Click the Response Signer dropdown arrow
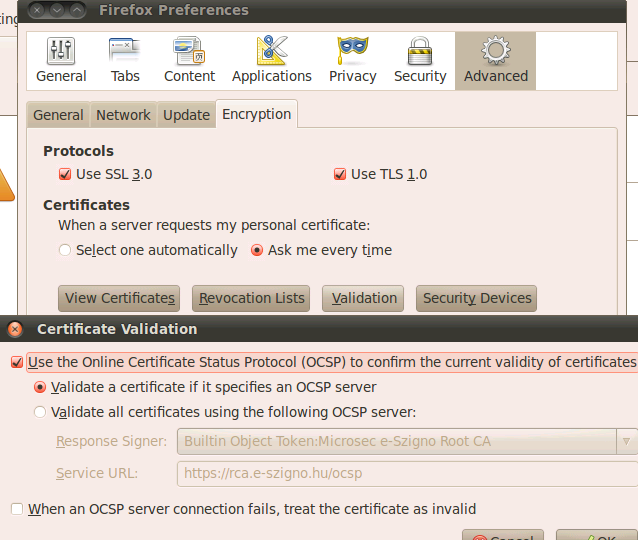Viewport: 638px width, 540px height. pos(627,441)
